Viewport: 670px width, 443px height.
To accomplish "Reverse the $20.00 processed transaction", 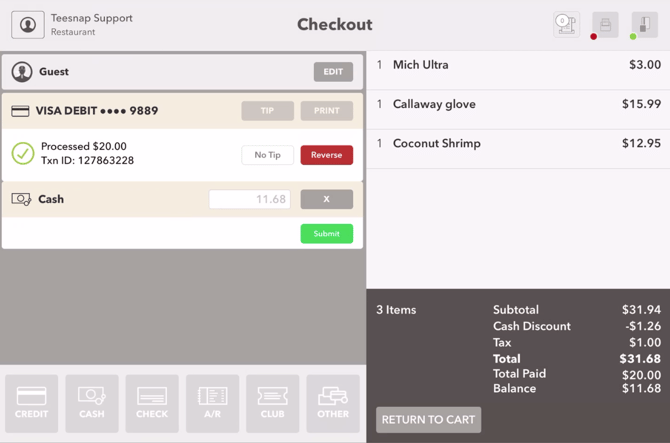I will pos(326,155).
